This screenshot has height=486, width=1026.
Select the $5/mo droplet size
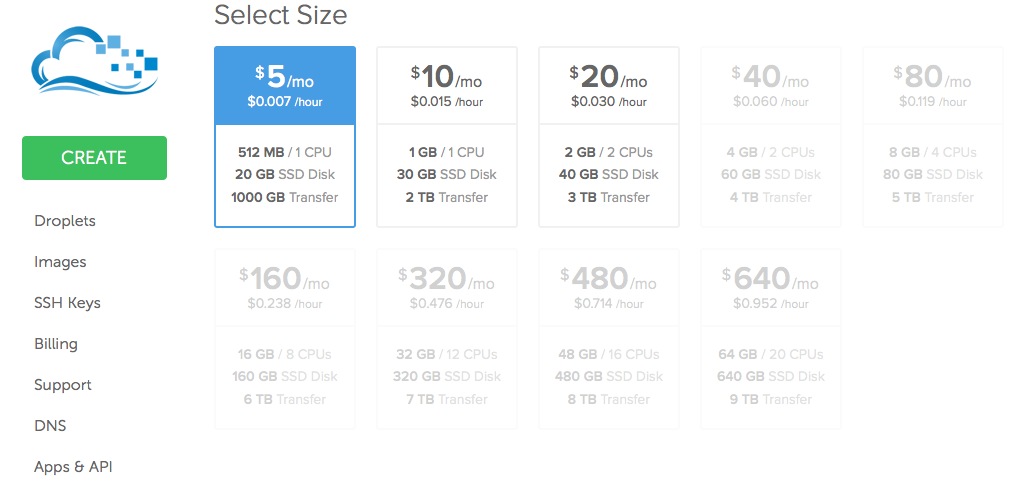(x=285, y=137)
